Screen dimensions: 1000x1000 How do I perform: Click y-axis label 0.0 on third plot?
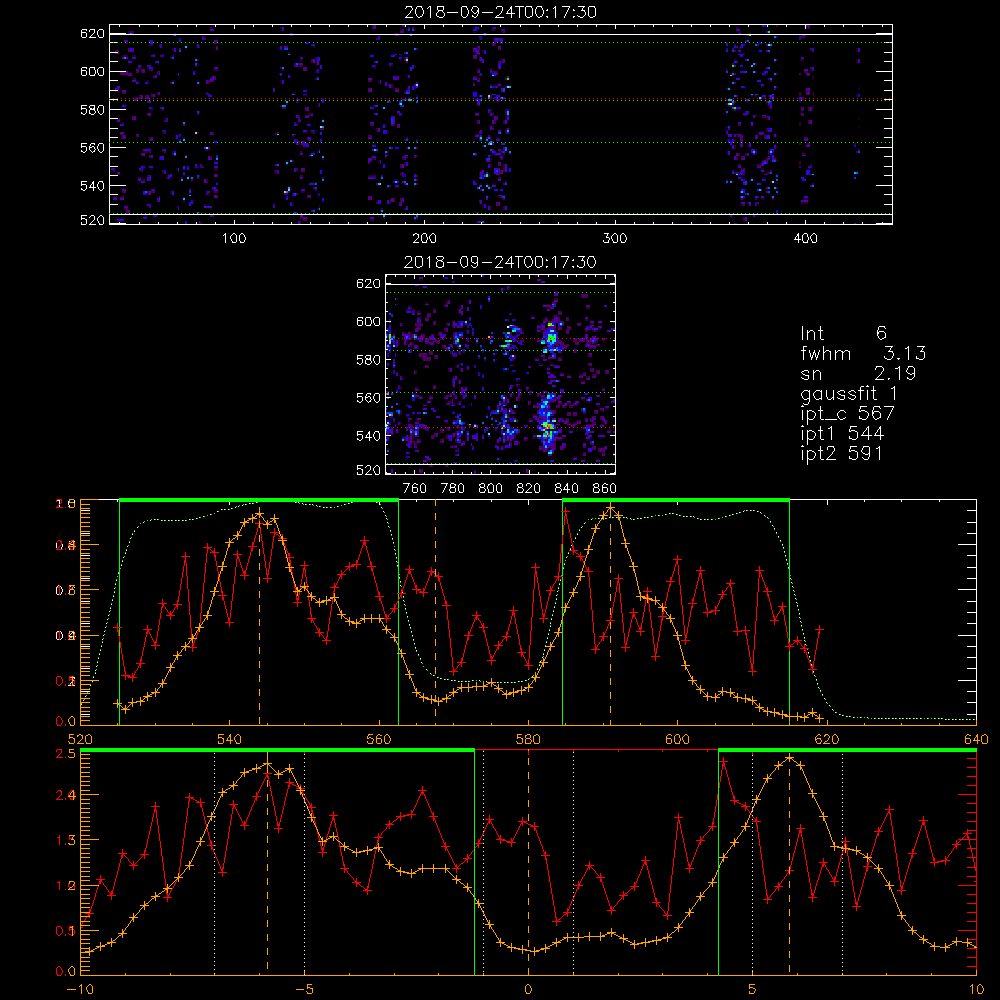tap(67, 721)
